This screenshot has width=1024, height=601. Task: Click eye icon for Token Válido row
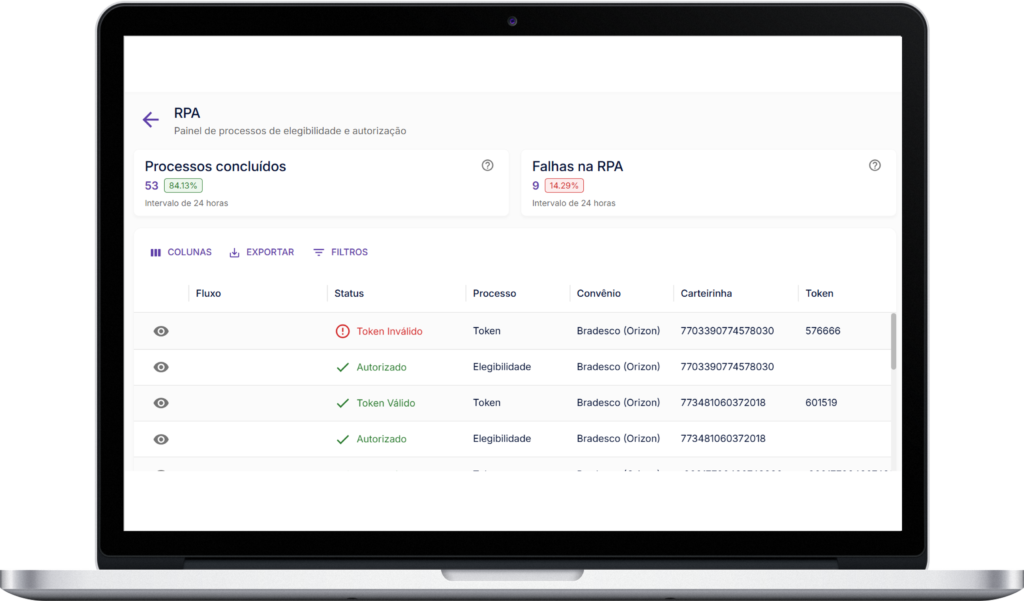[x=161, y=403]
